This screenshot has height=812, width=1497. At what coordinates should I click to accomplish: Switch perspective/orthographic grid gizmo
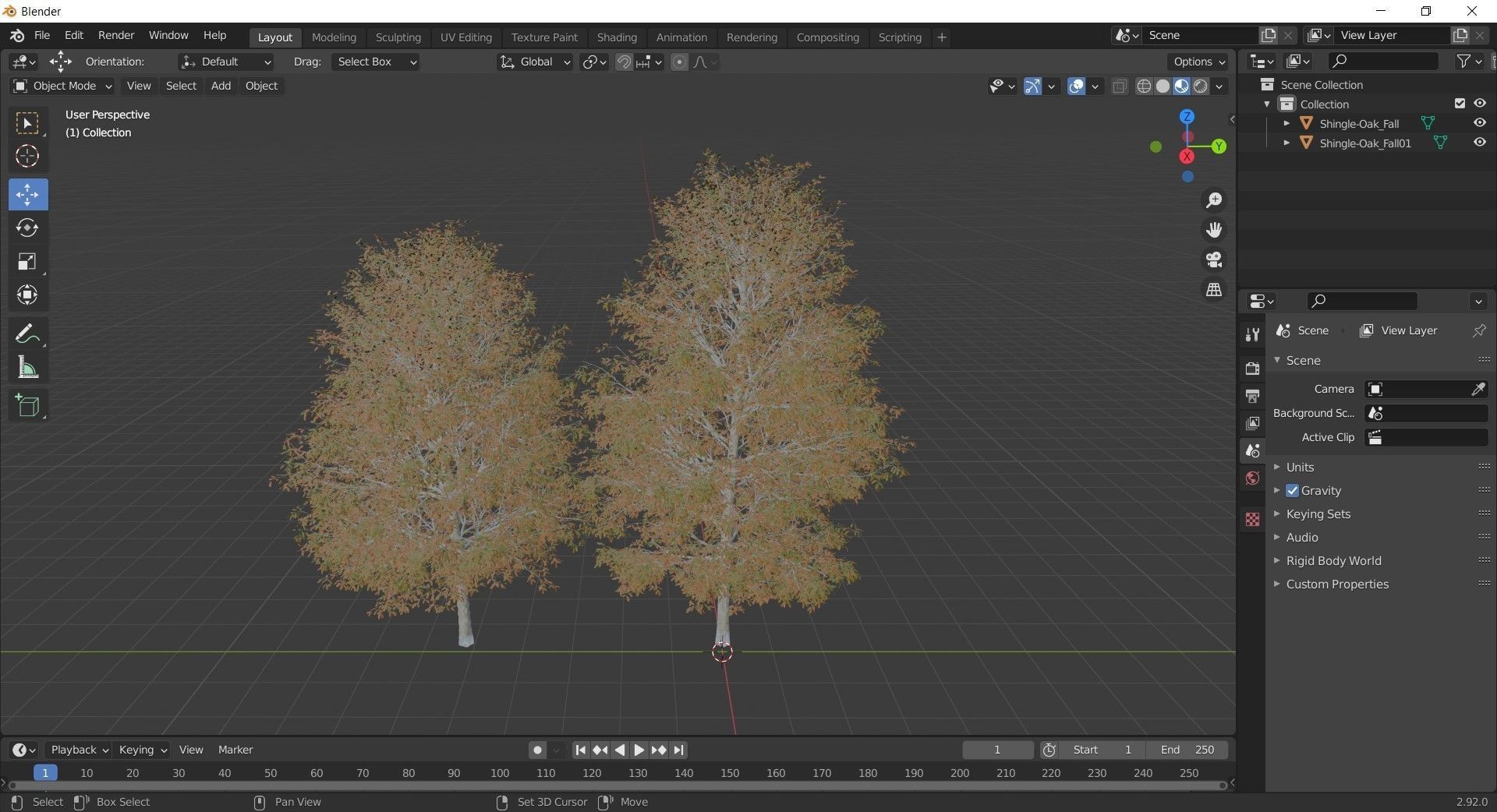point(1214,289)
